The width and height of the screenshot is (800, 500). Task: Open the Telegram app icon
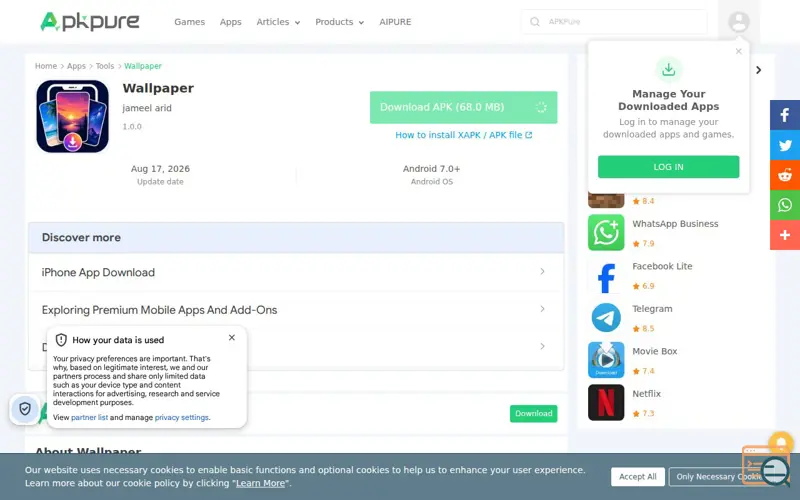point(606,317)
